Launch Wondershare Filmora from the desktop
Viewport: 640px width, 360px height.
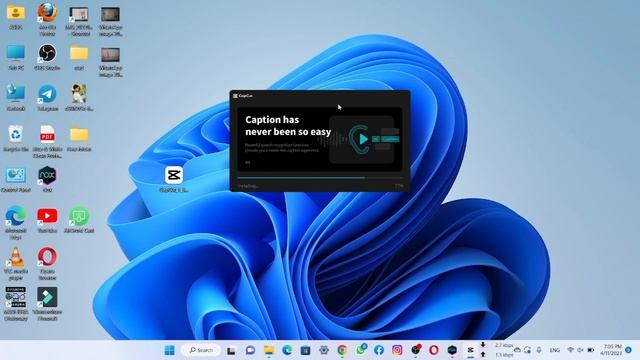coord(47,297)
